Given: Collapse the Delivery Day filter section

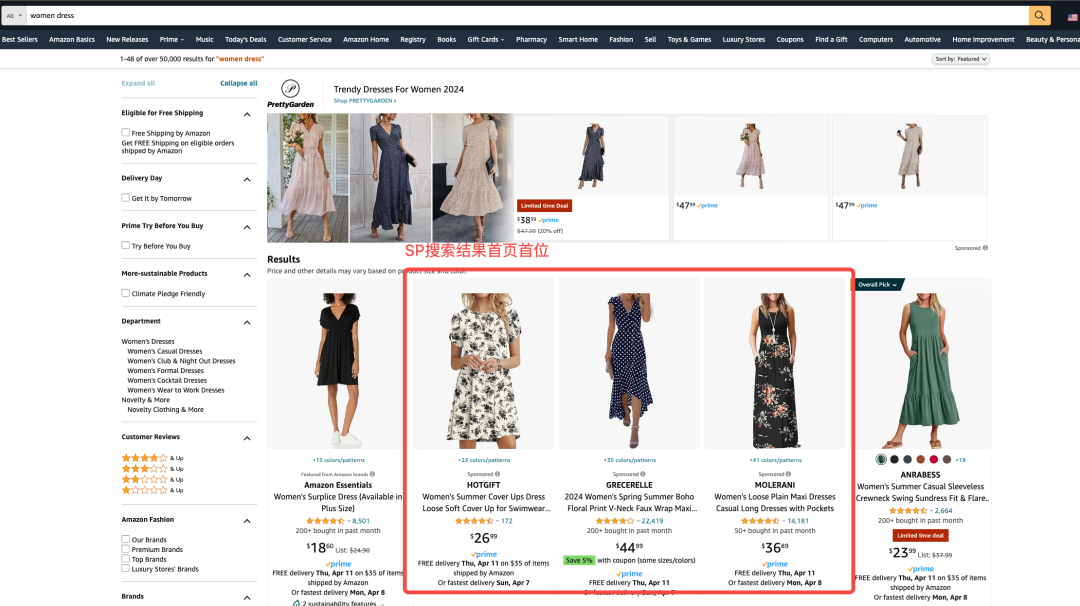Looking at the screenshot, I should point(247,180).
